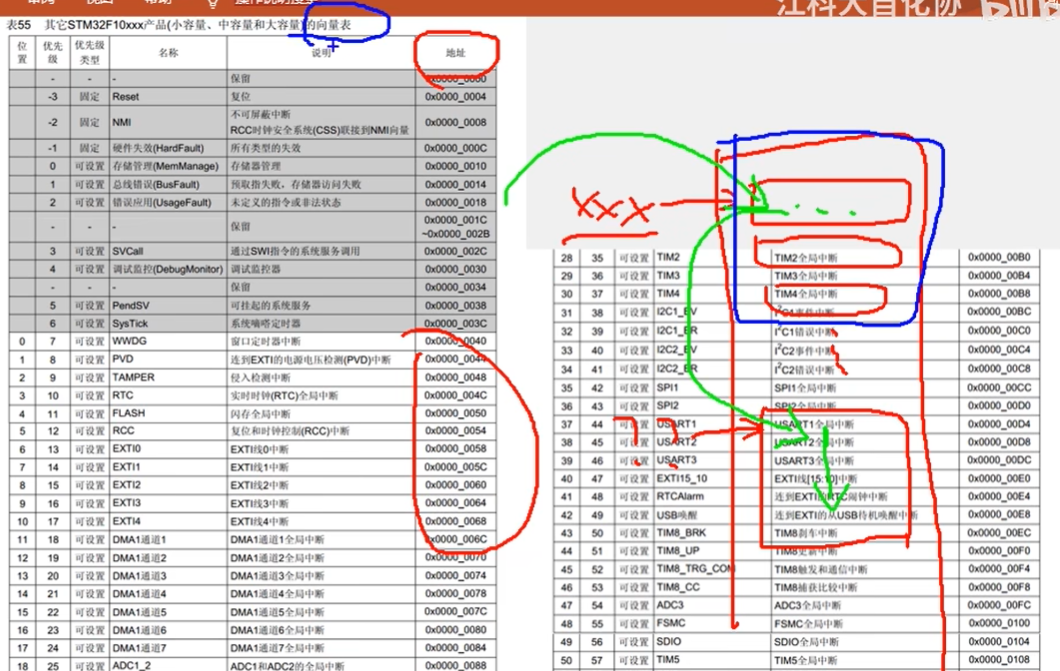Image resolution: width=1060 pixels, height=671 pixels.
Task: Select the Reset name cell
Action: pos(168,97)
